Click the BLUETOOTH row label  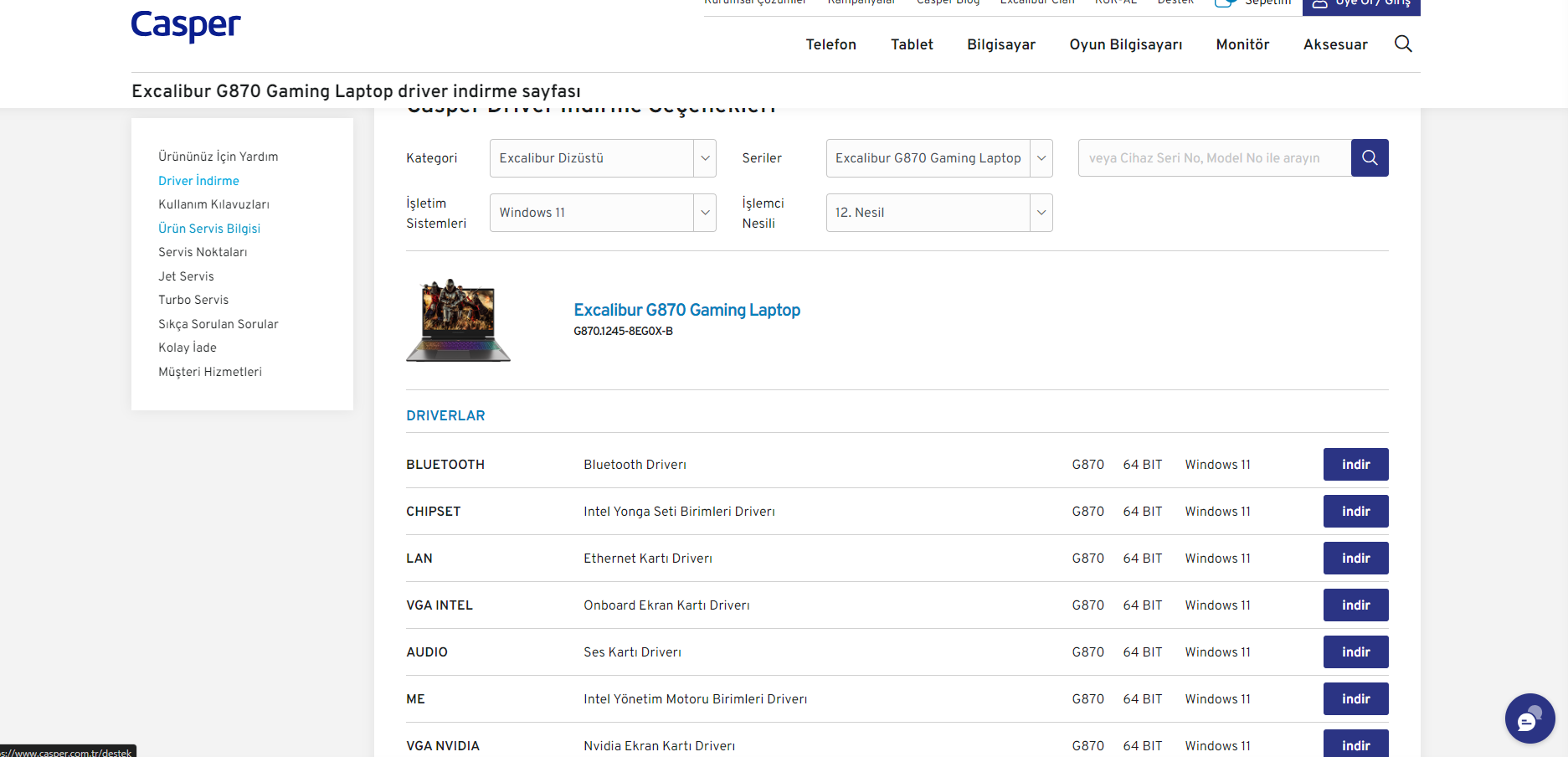[445, 465]
